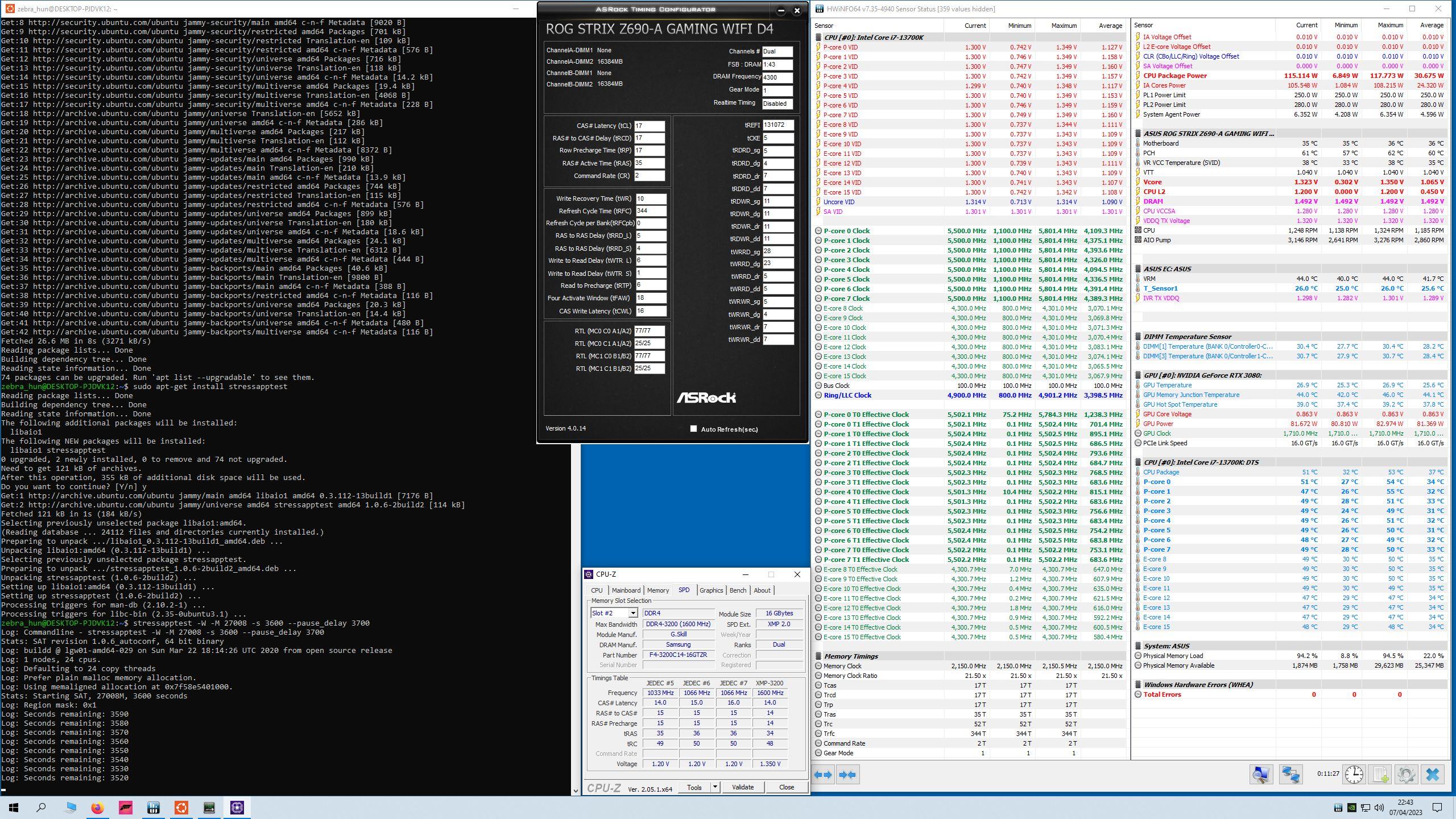This screenshot has width=1456, height=819.
Task: Click HWiNFO shrink layout arrows icon
Action: 847,774
